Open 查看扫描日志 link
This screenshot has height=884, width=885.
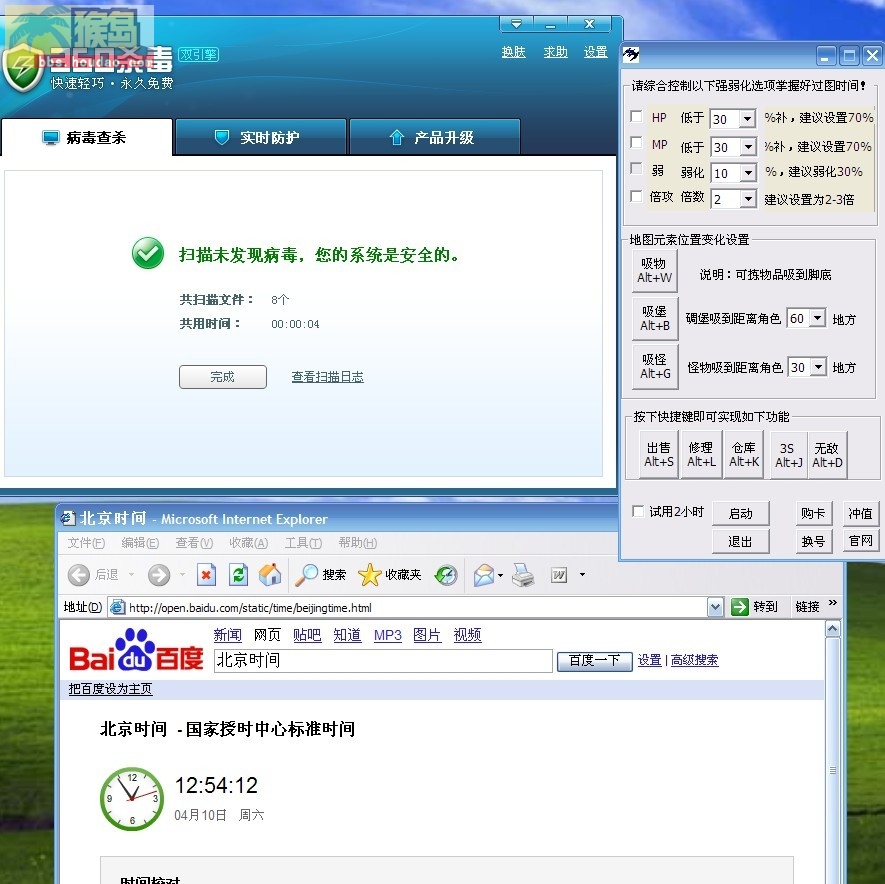click(327, 377)
